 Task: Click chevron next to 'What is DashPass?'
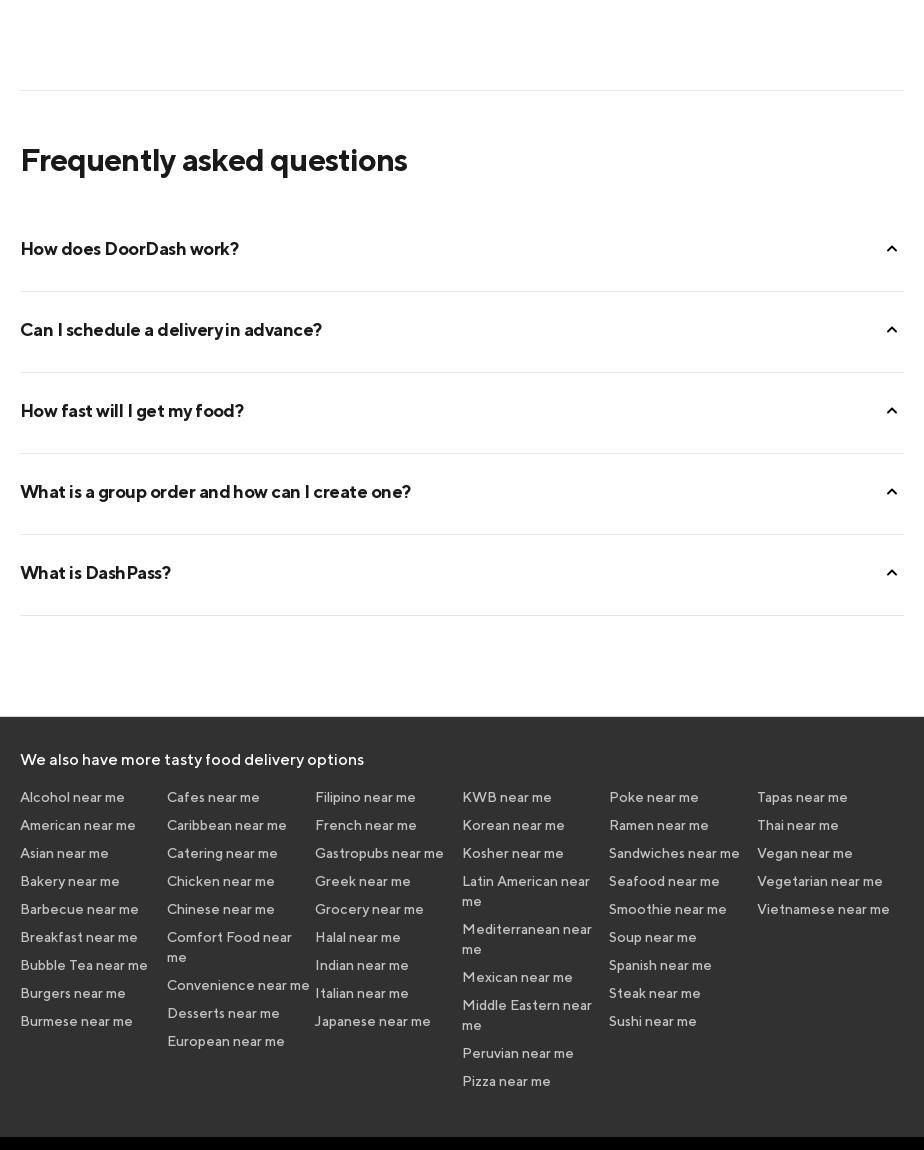point(892,573)
